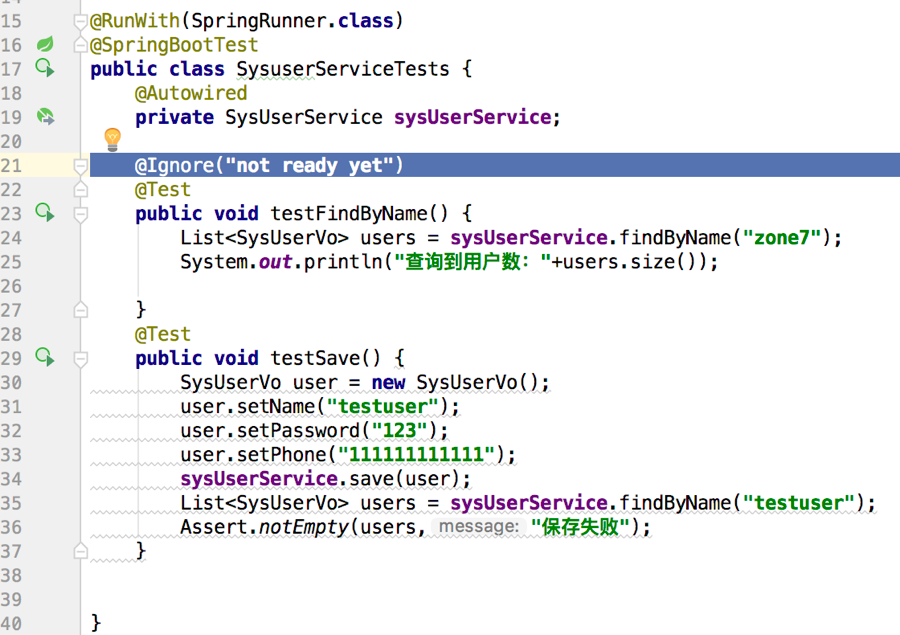Fold the testSave method body

point(81,358)
